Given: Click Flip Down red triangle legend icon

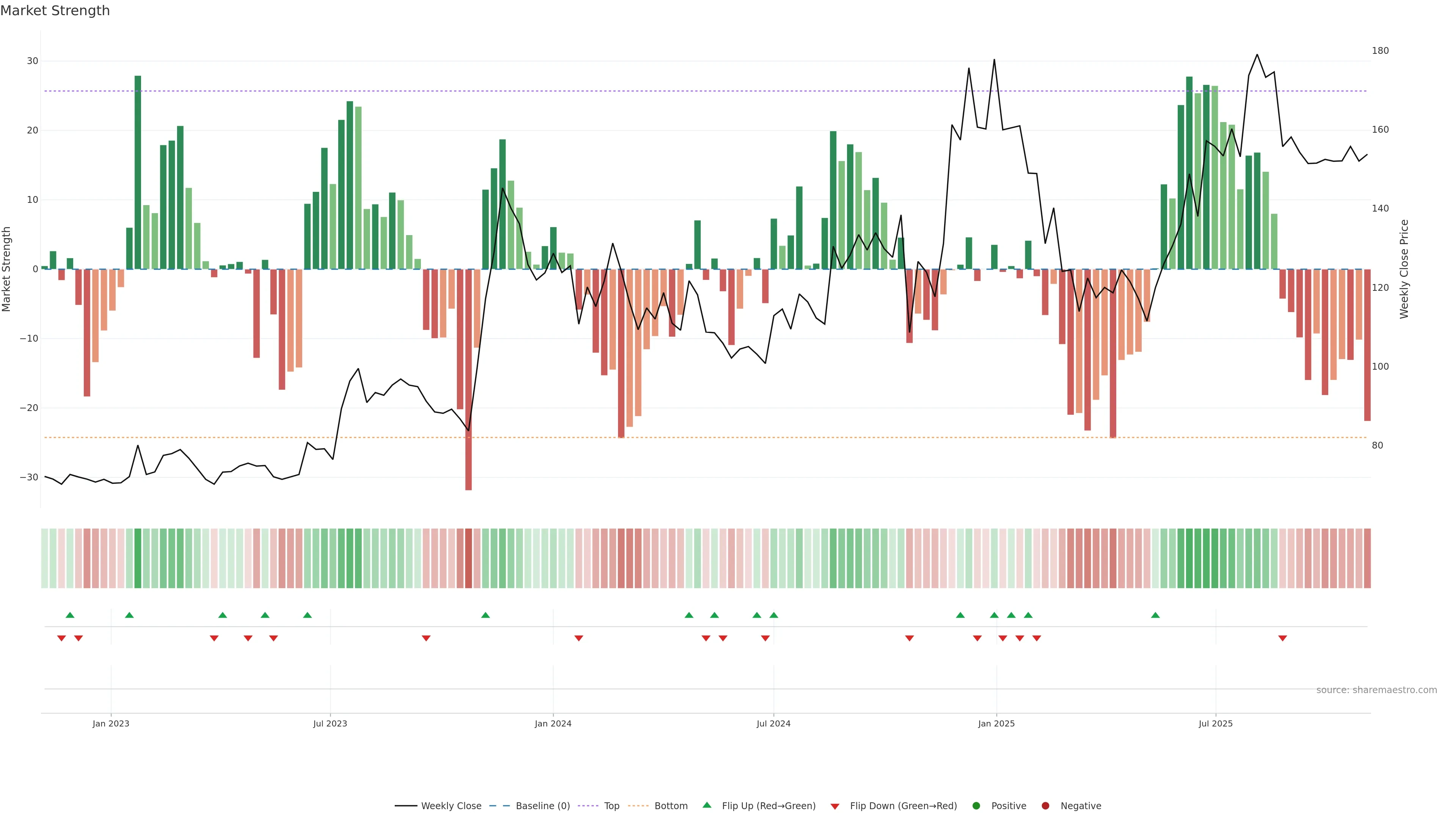Looking at the screenshot, I should (835, 806).
